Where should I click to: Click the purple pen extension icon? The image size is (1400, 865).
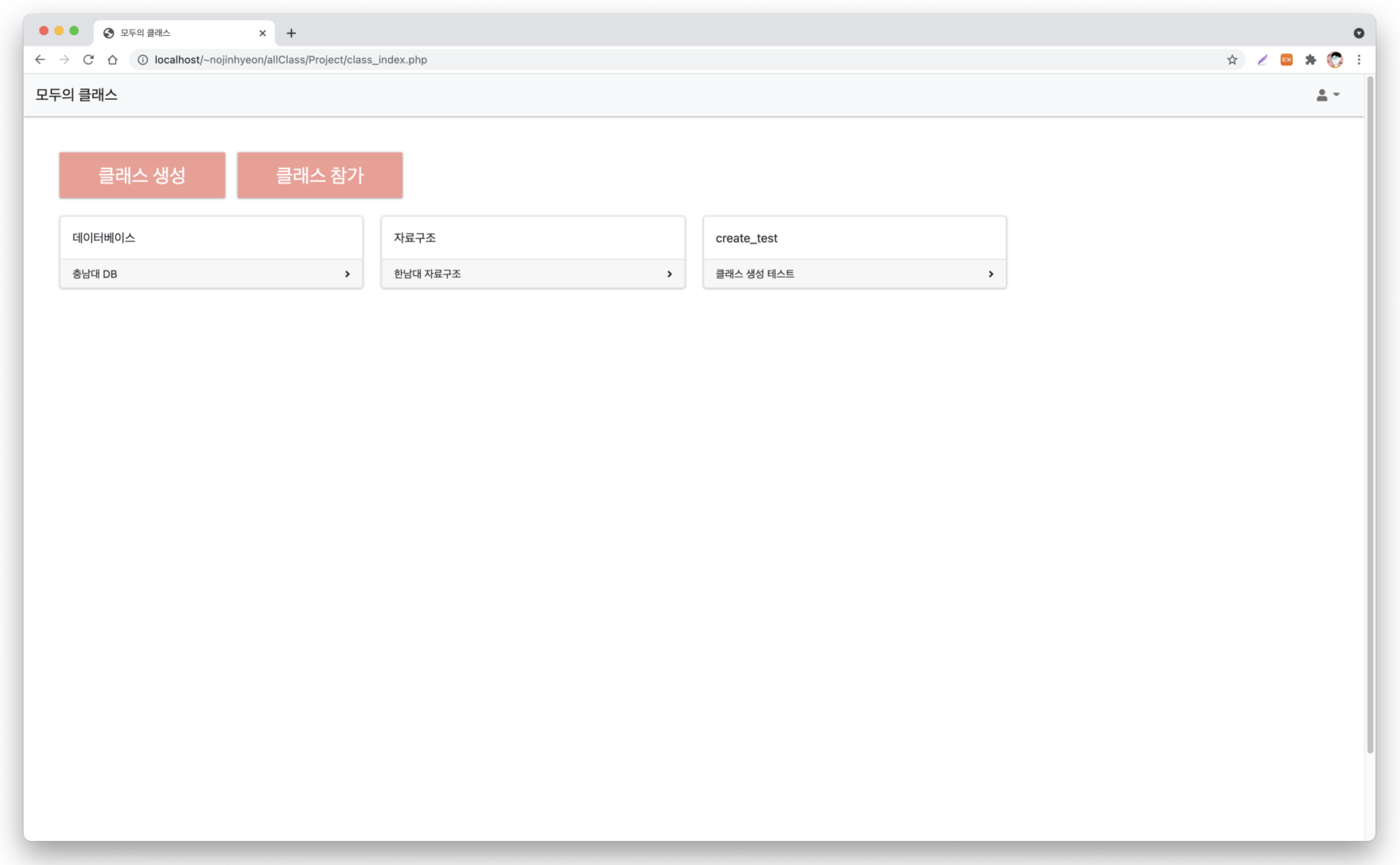coord(1262,59)
